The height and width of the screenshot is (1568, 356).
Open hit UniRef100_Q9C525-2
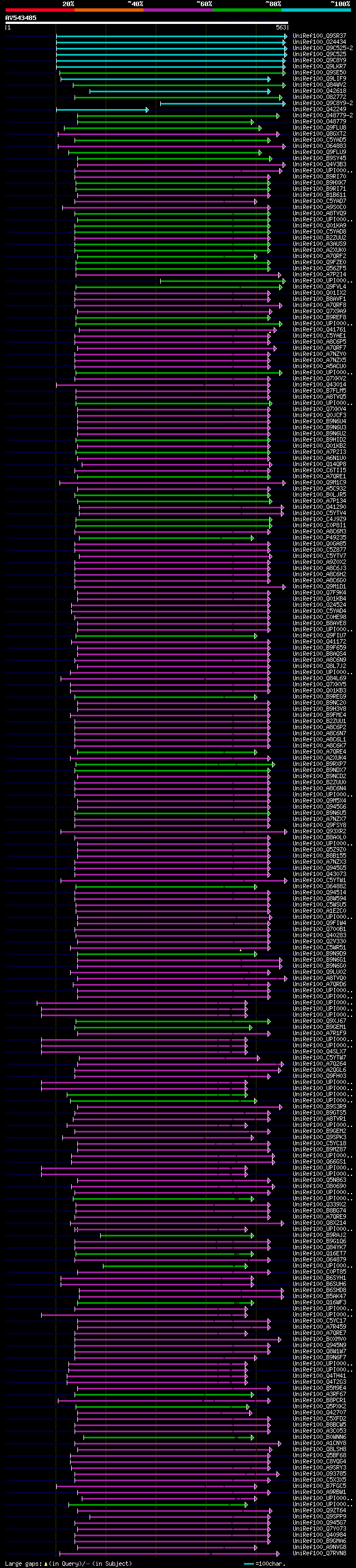[323, 48]
